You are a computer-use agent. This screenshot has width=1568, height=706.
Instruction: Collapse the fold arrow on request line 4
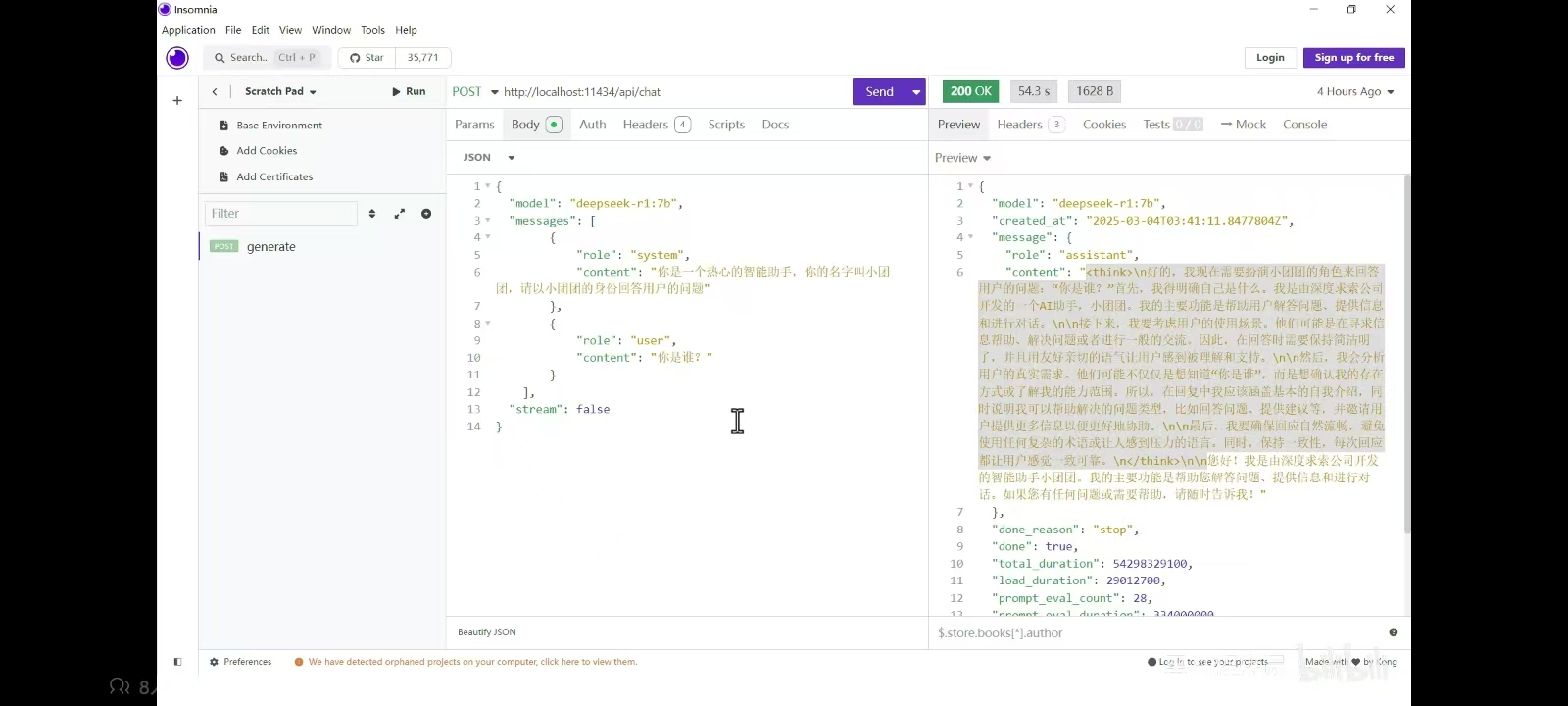(487, 237)
